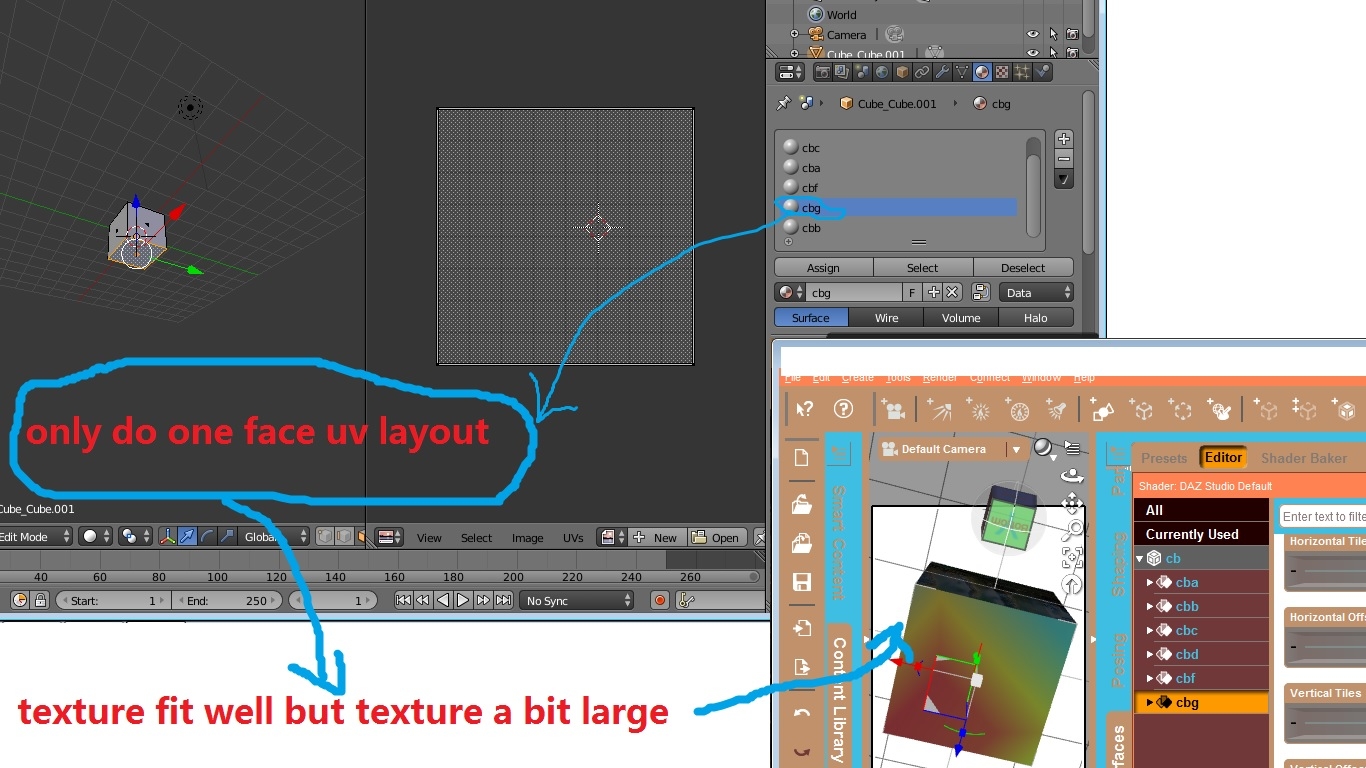Open the Material properties tab icon
The height and width of the screenshot is (768, 1366).
pyautogui.click(x=982, y=72)
